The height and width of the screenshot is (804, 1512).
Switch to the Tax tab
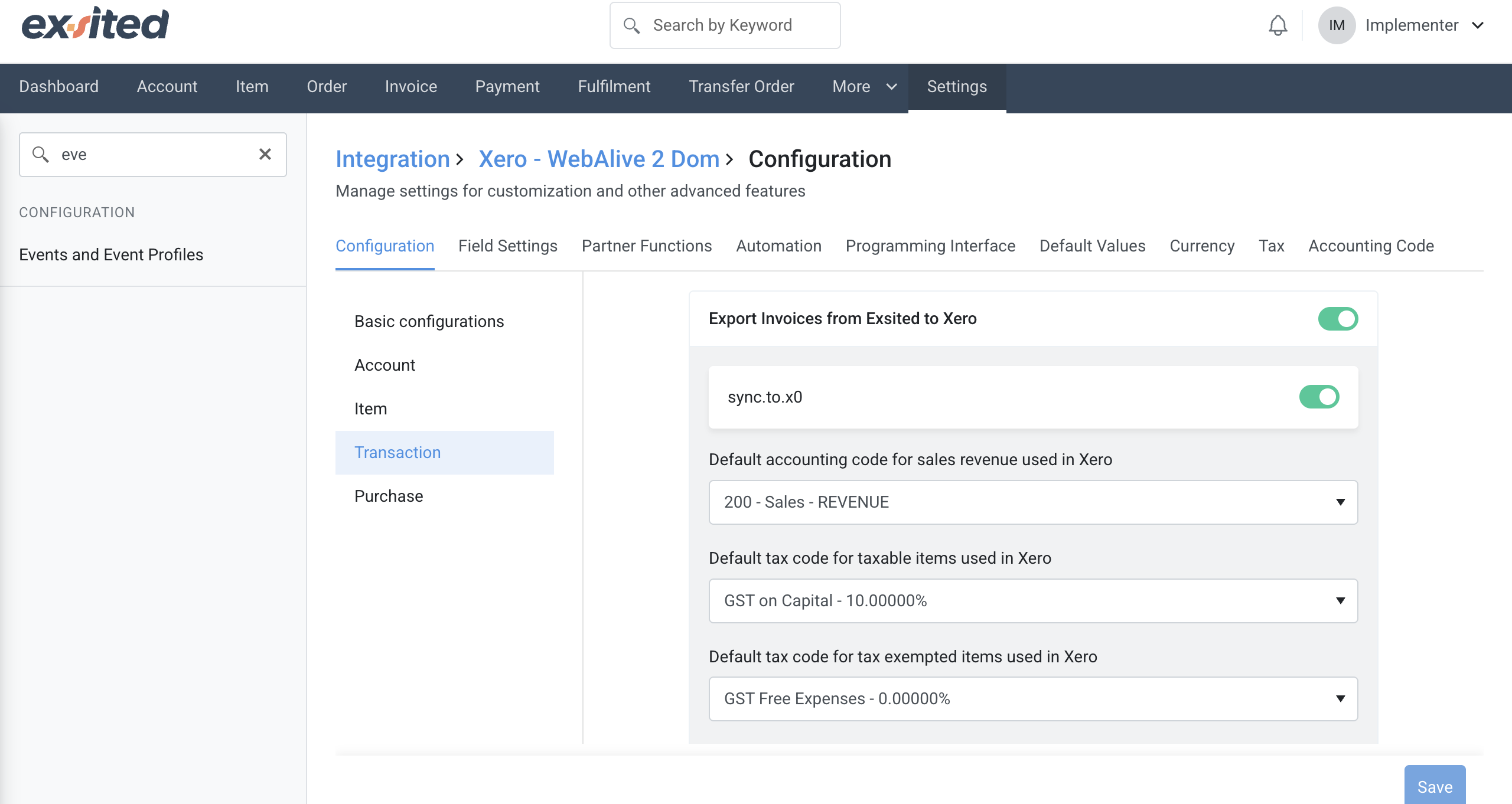pos(1271,246)
